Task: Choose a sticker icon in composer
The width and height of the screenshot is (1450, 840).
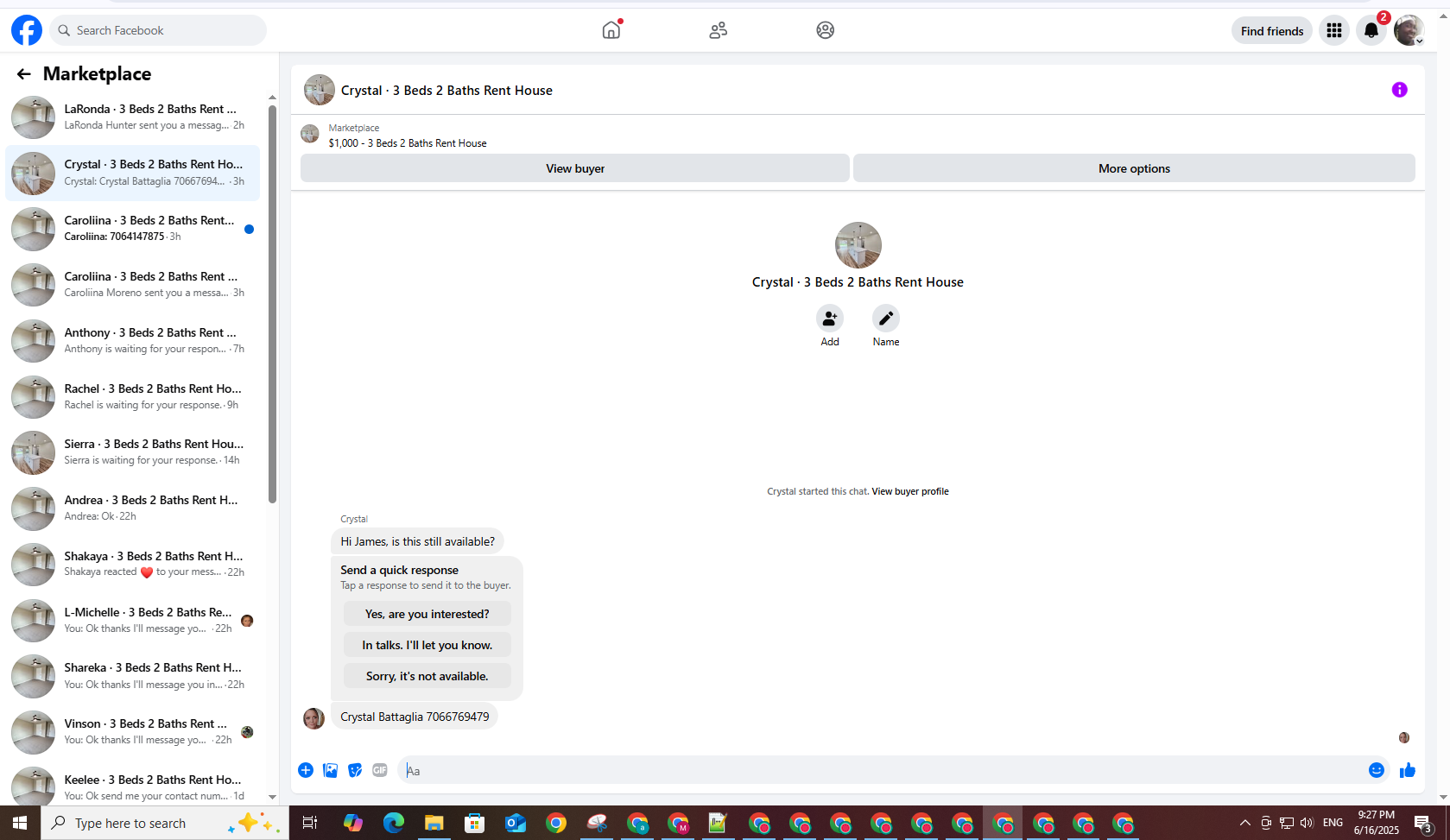Action: (355, 770)
